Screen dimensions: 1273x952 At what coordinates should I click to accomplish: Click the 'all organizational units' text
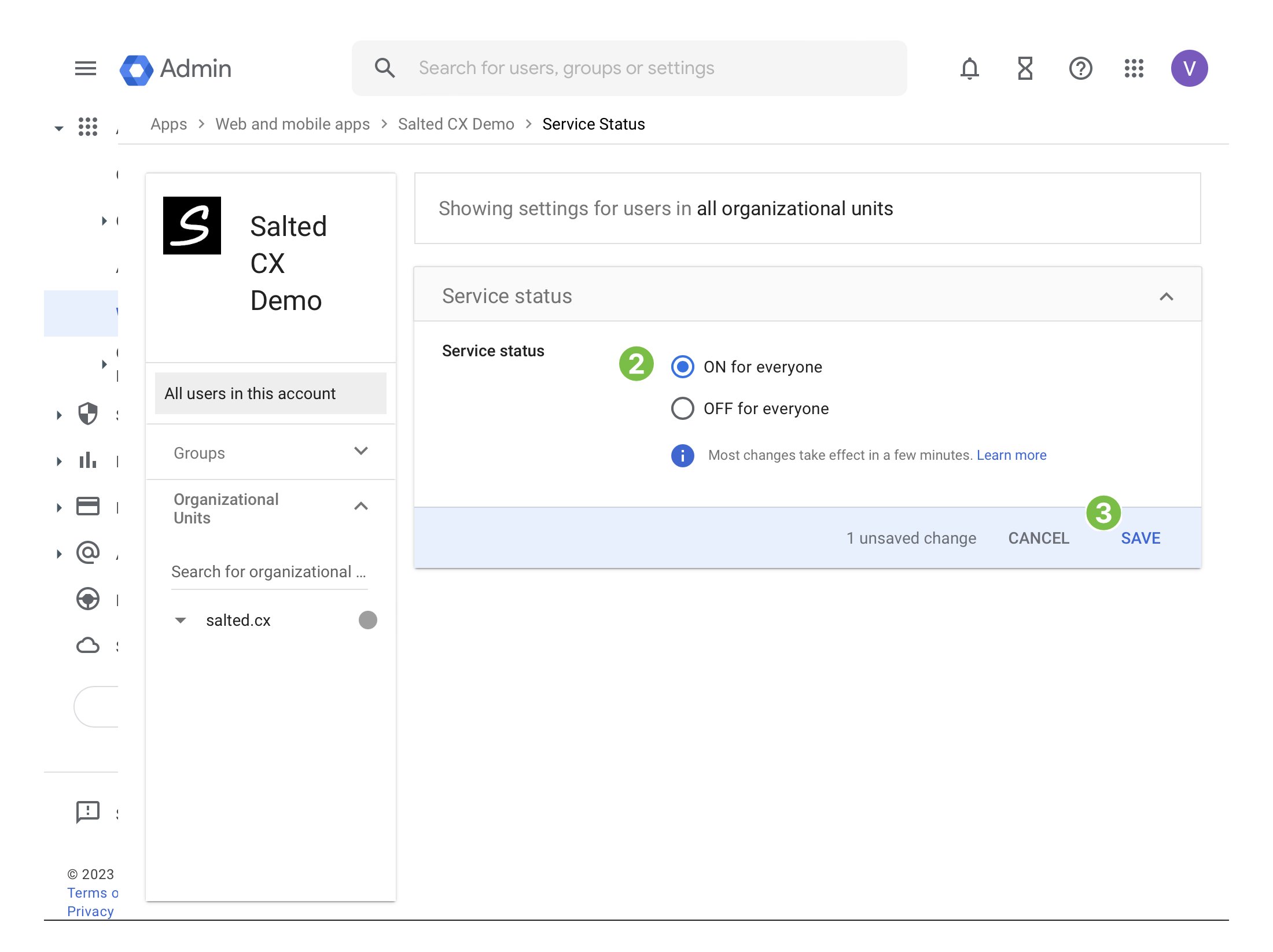[795, 208]
